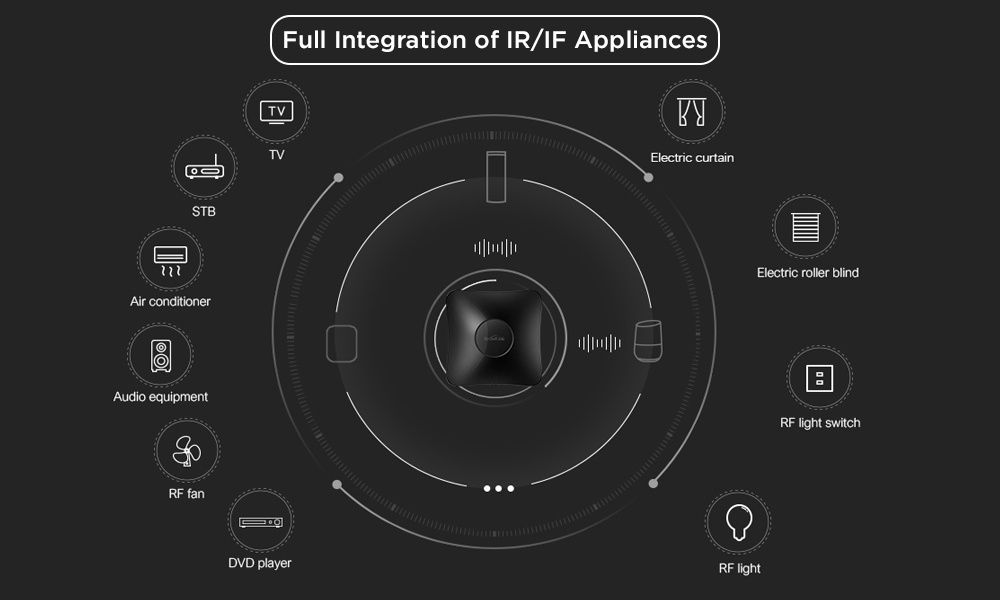Screen dimensions: 1000x600
Task: Choose the air conditioner icon
Action: click(170, 259)
